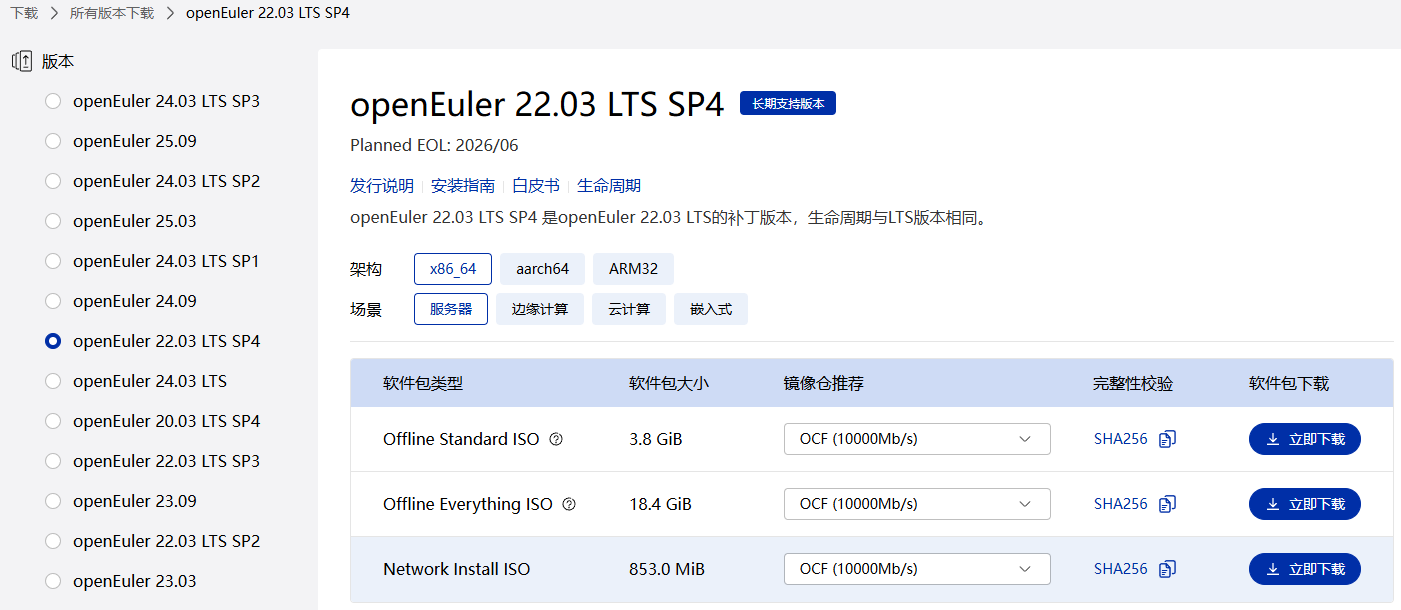Go to 所有版本下载 breadcrumb

coord(112,13)
